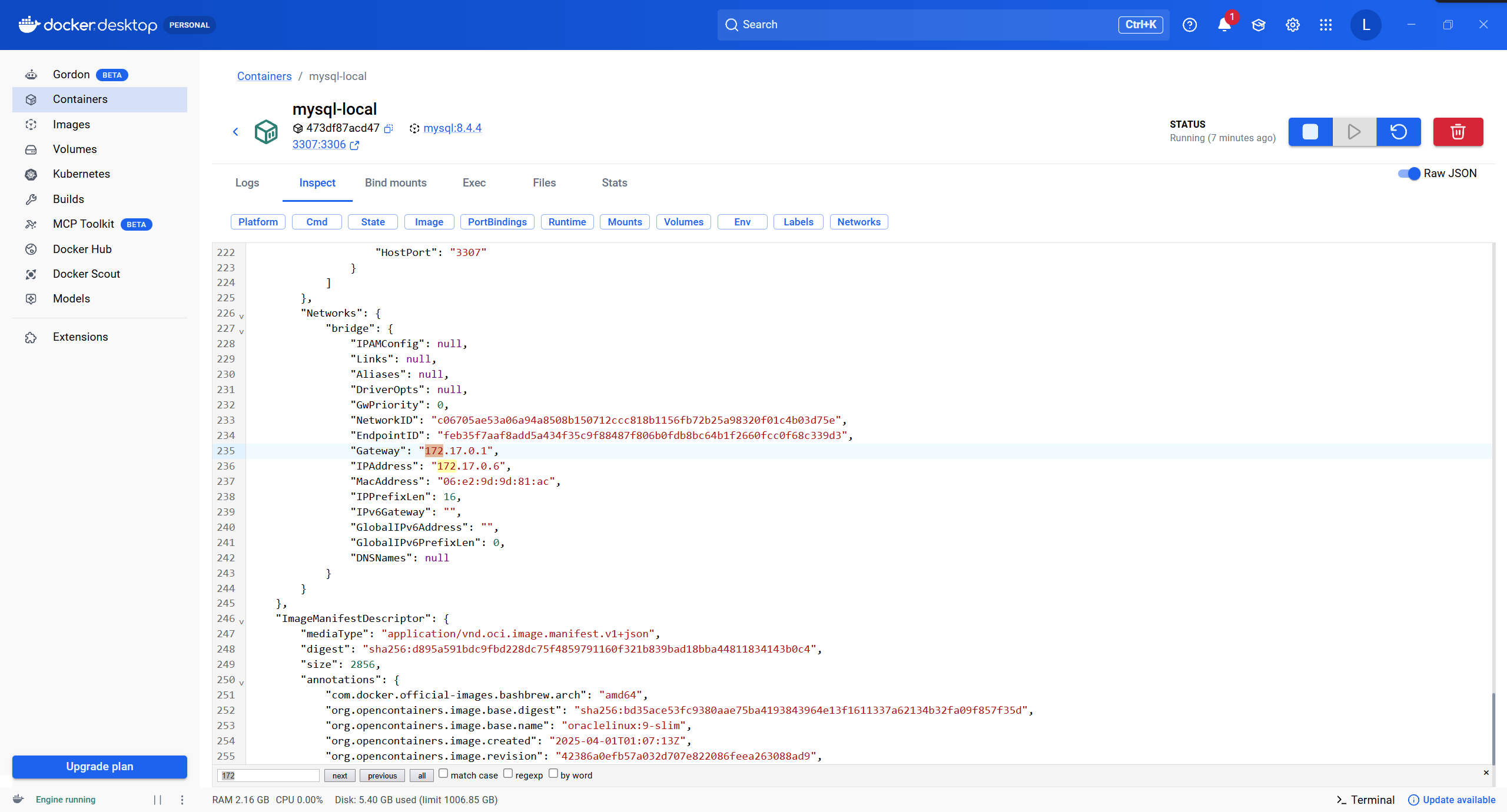The width and height of the screenshot is (1507, 812).
Task: Switch to the Logs tab
Action: pyautogui.click(x=247, y=183)
